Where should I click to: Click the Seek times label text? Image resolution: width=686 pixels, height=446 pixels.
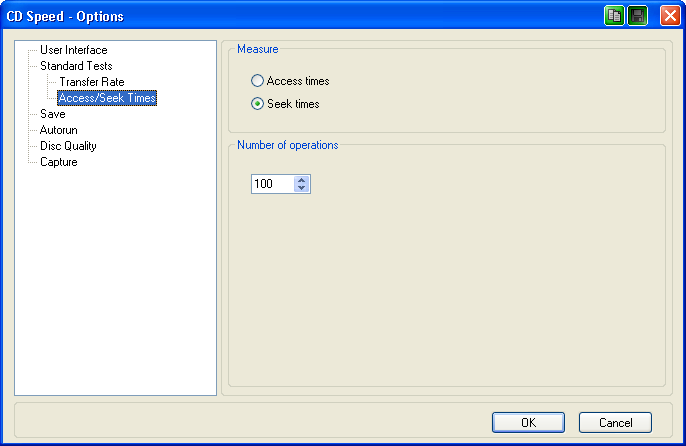point(293,104)
